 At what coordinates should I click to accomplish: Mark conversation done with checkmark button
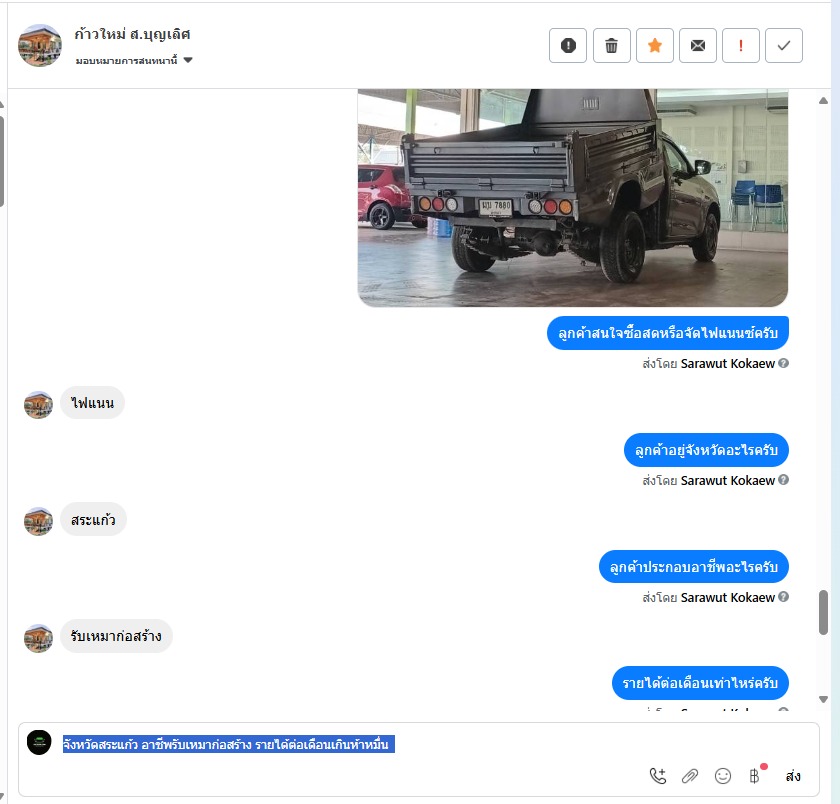tap(784, 46)
